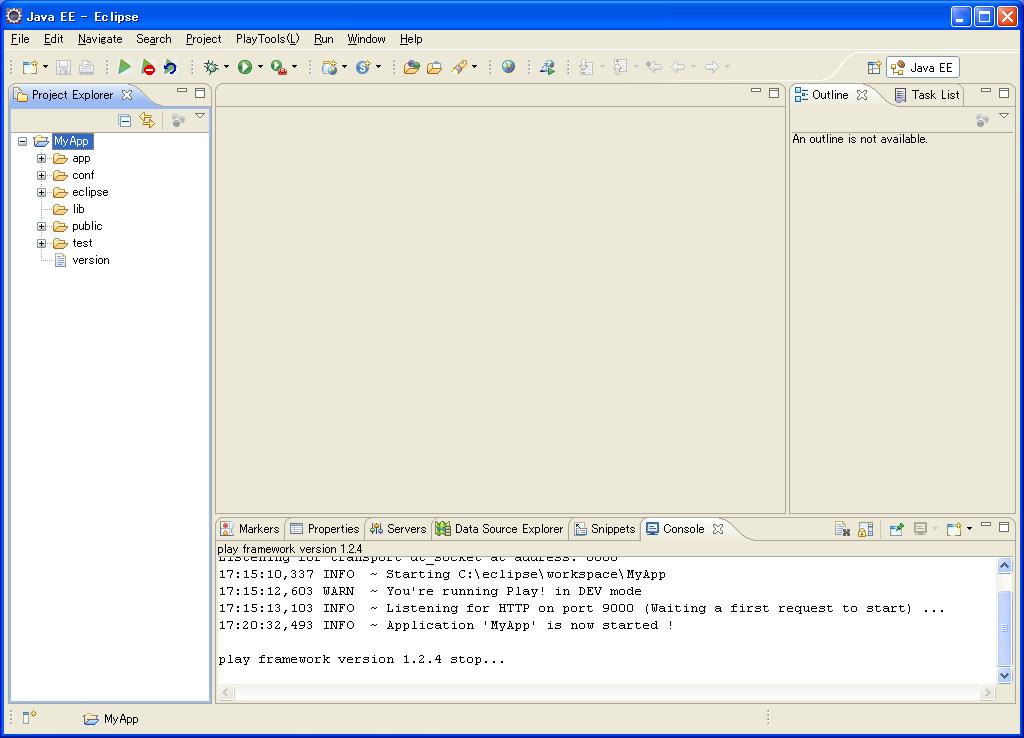Click the Play stop icon with red circle

coord(148,67)
